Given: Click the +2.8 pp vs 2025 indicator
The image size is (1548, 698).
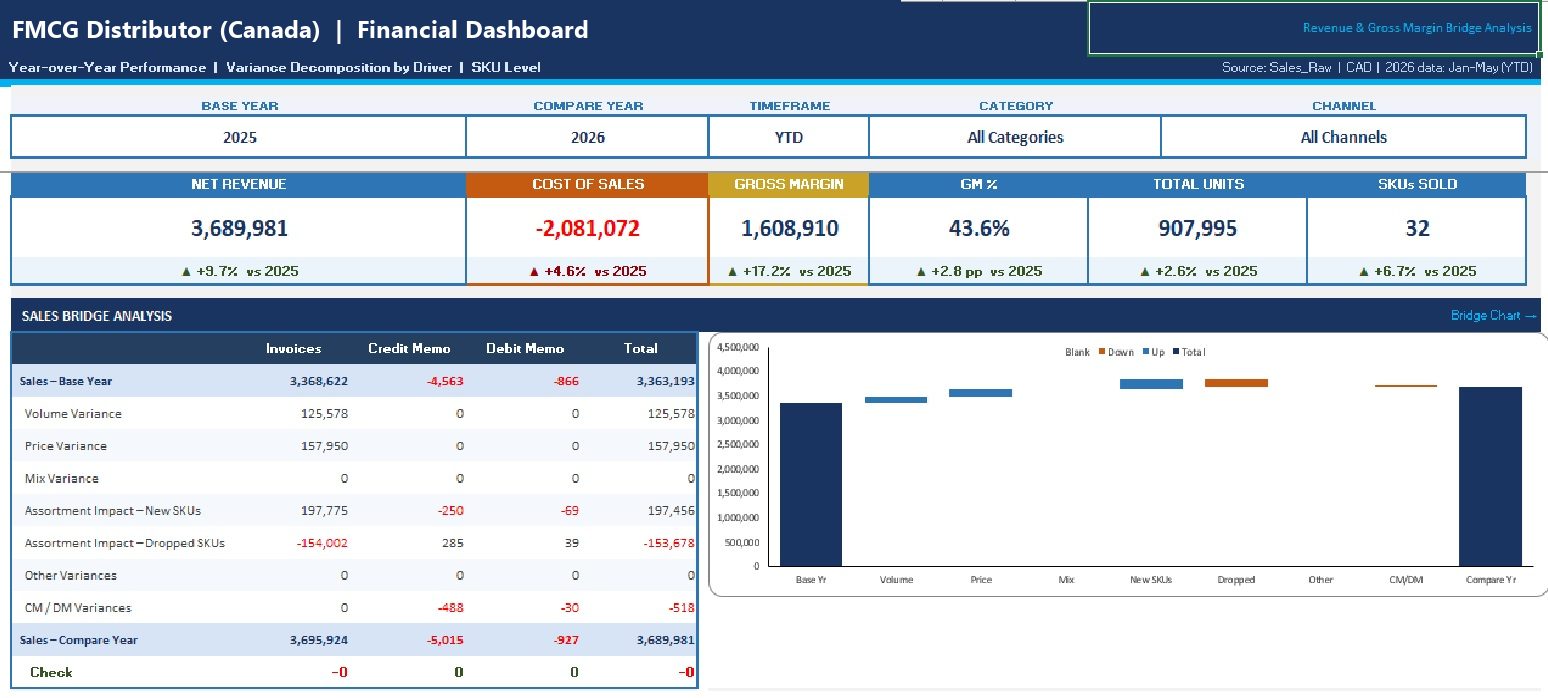Looking at the screenshot, I should pos(978,271).
